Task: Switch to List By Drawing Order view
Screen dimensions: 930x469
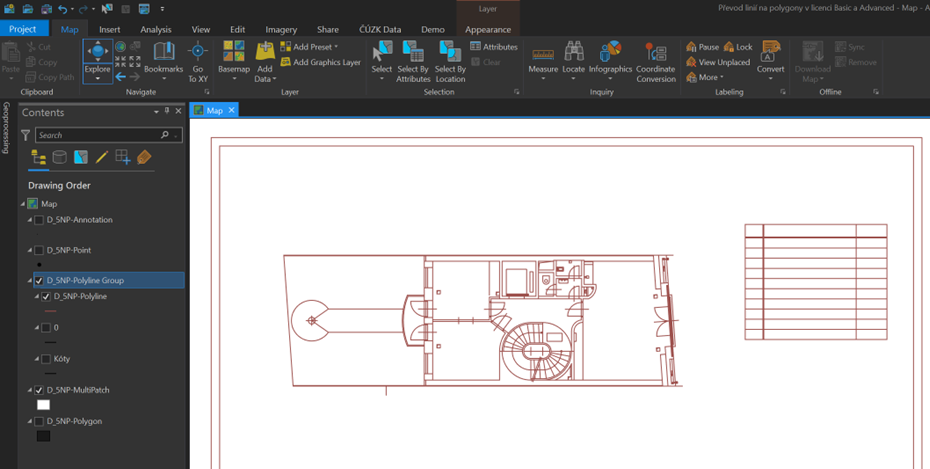Action: pos(39,157)
